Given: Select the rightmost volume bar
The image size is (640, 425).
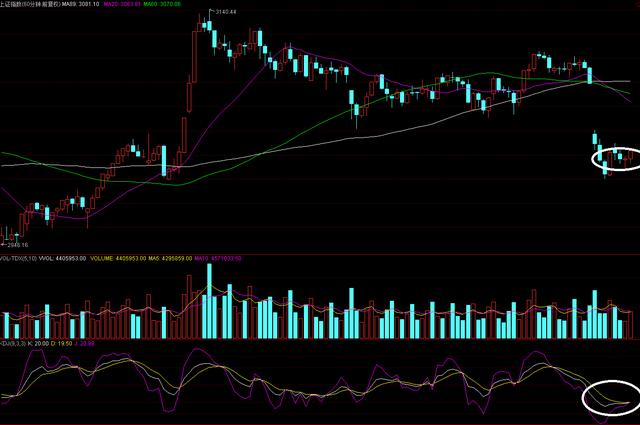Looking at the screenshot, I should click(629, 324).
